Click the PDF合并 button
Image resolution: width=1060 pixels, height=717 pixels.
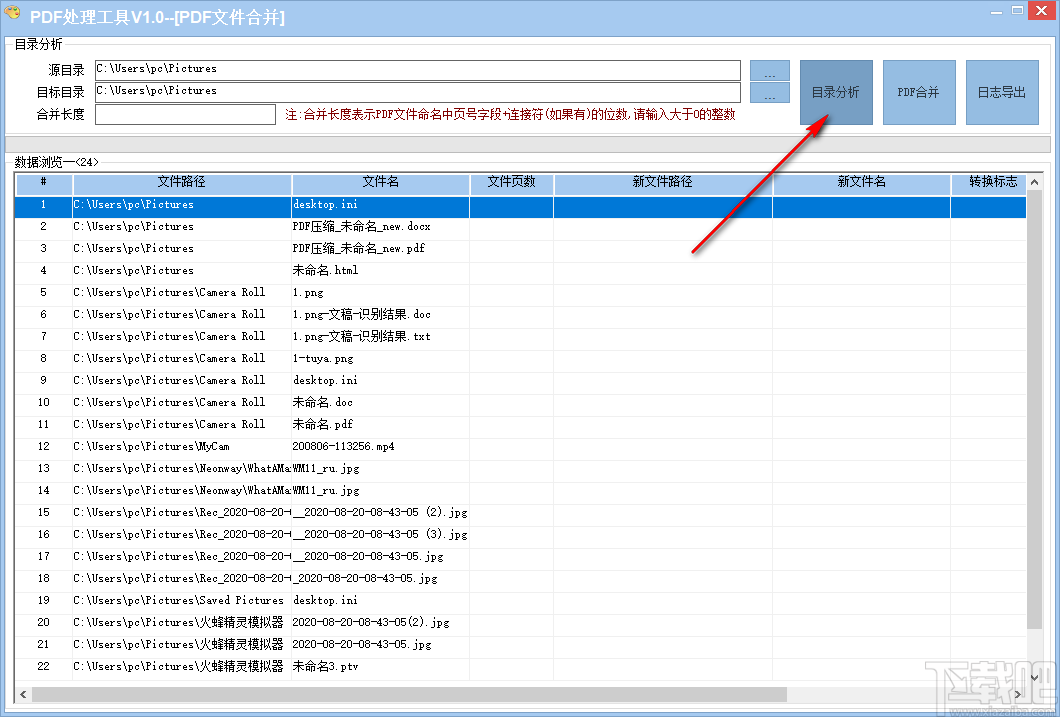pos(919,93)
